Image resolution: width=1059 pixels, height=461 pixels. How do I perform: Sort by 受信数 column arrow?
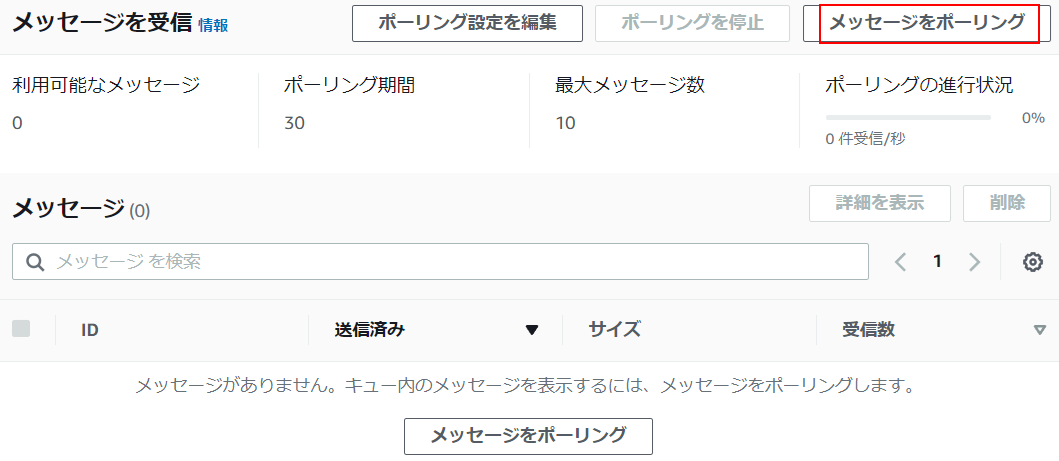click(1039, 330)
